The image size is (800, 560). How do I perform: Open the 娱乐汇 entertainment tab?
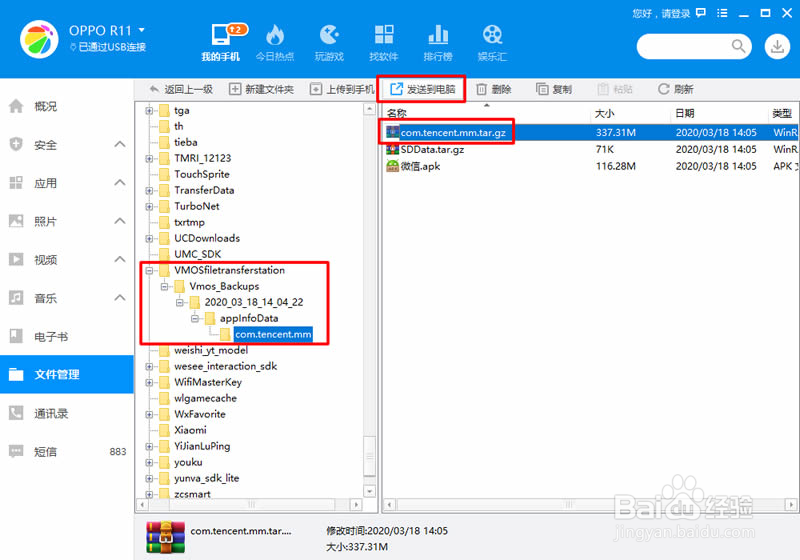(x=492, y=43)
